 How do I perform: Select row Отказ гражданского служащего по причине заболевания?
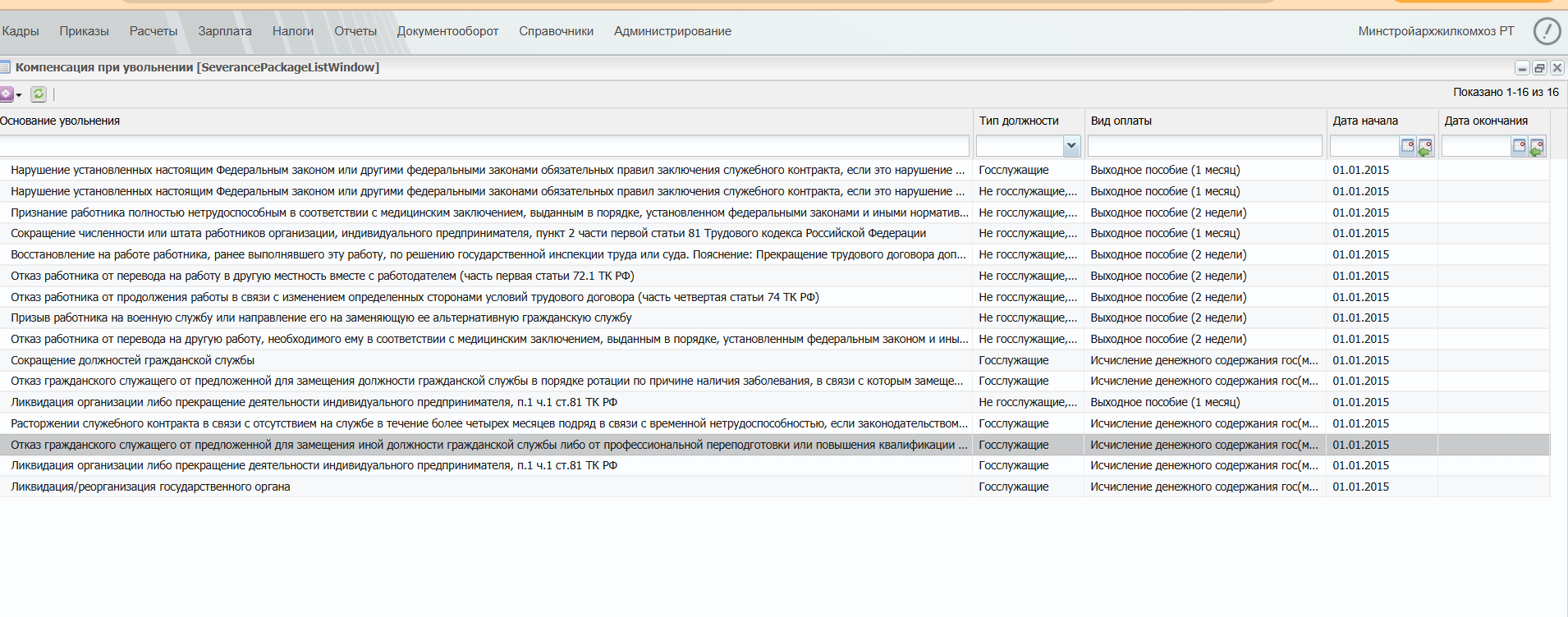point(775,382)
